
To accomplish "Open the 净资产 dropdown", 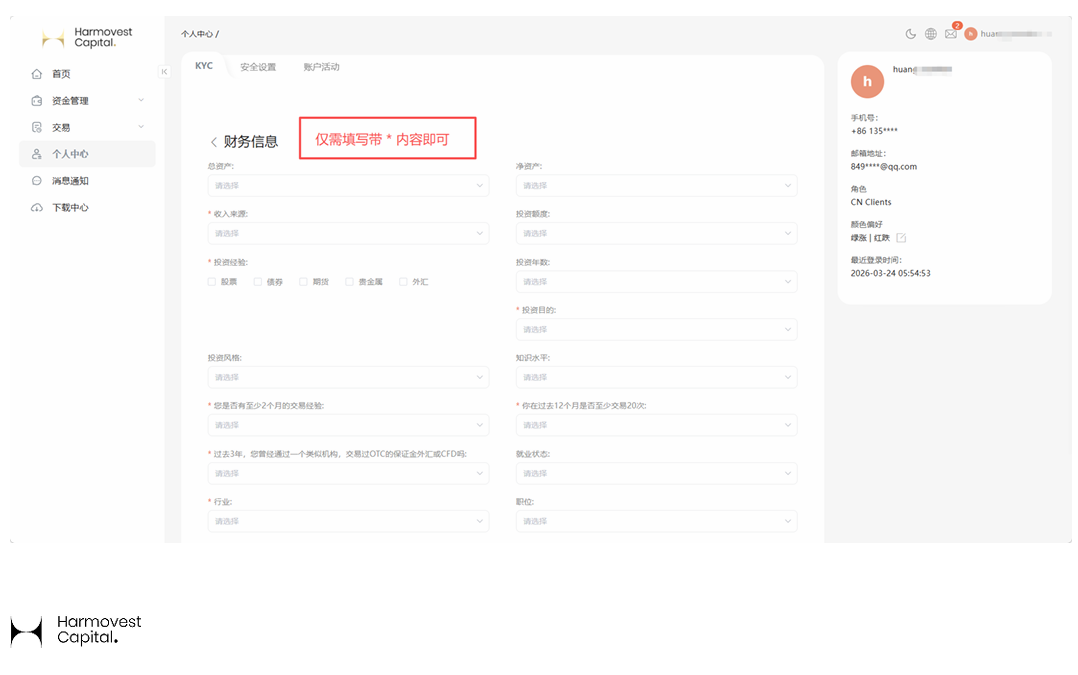I will (x=657, y=186).
